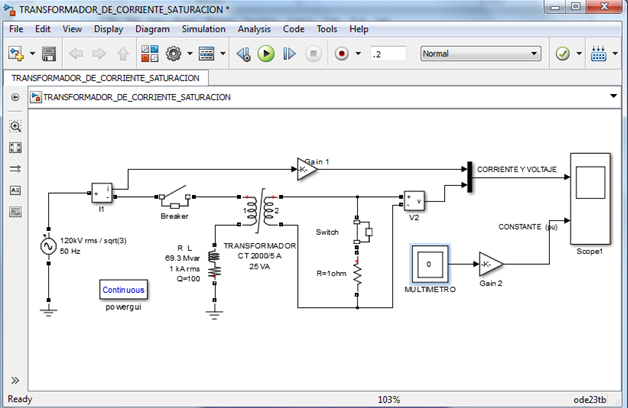This screenshot has width=628, height=408.
Task: Click the Record simulation icon
Action: (341, 53)
